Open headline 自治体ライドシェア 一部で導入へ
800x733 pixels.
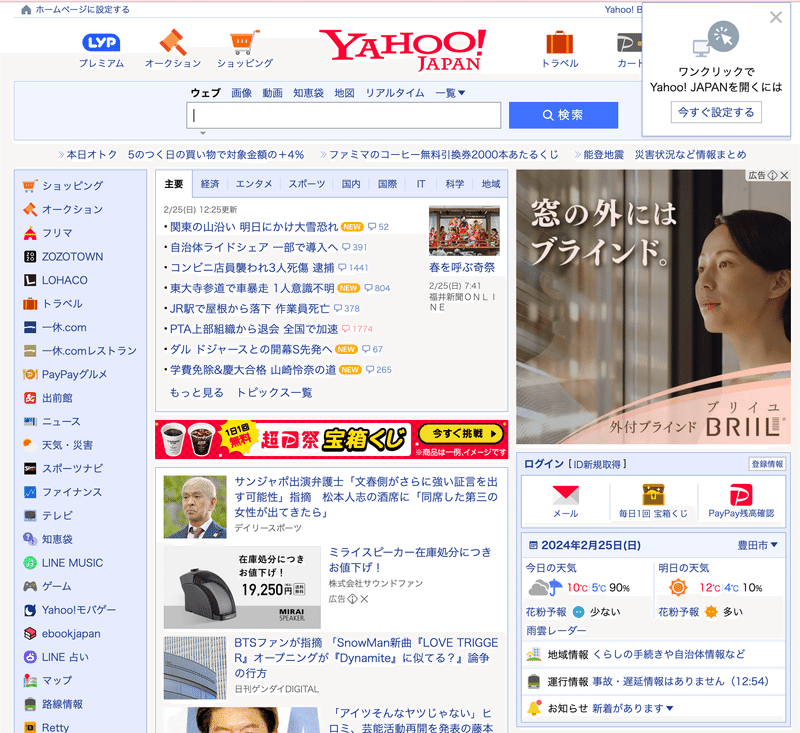coord(254,247)
